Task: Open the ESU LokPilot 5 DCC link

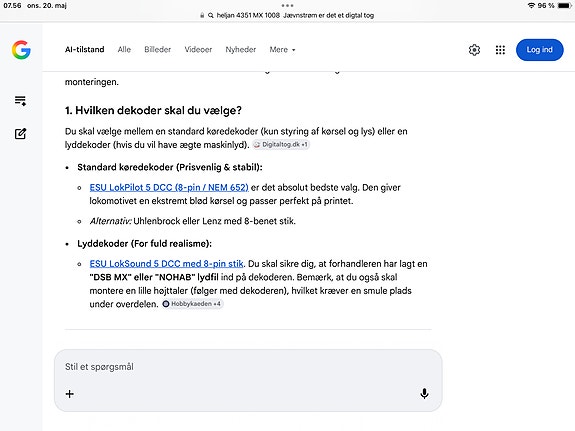Action: tap(169, 187)
